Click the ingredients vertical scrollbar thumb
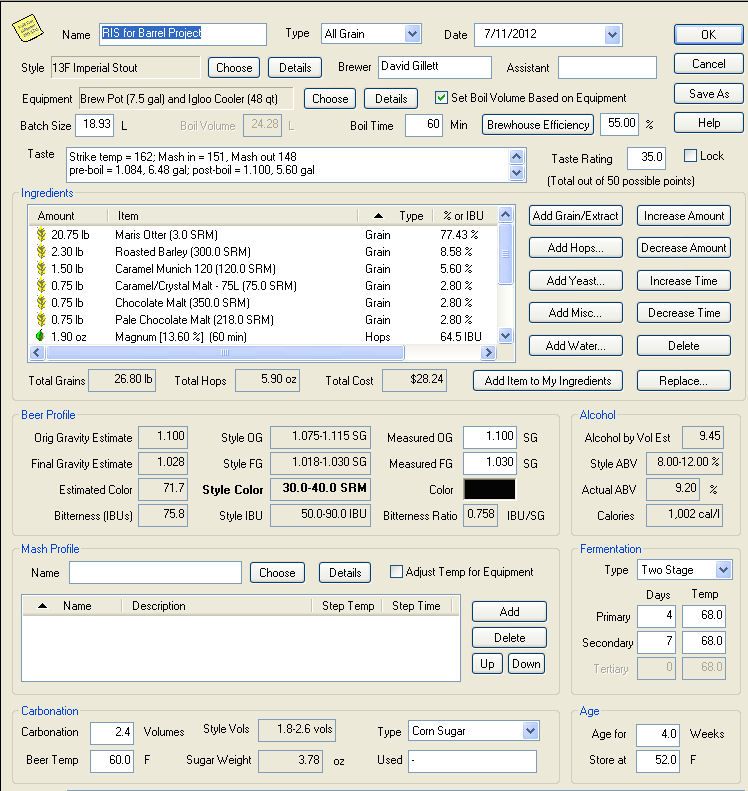This screenshot has height=791, width=748. [x=505, y=254]
